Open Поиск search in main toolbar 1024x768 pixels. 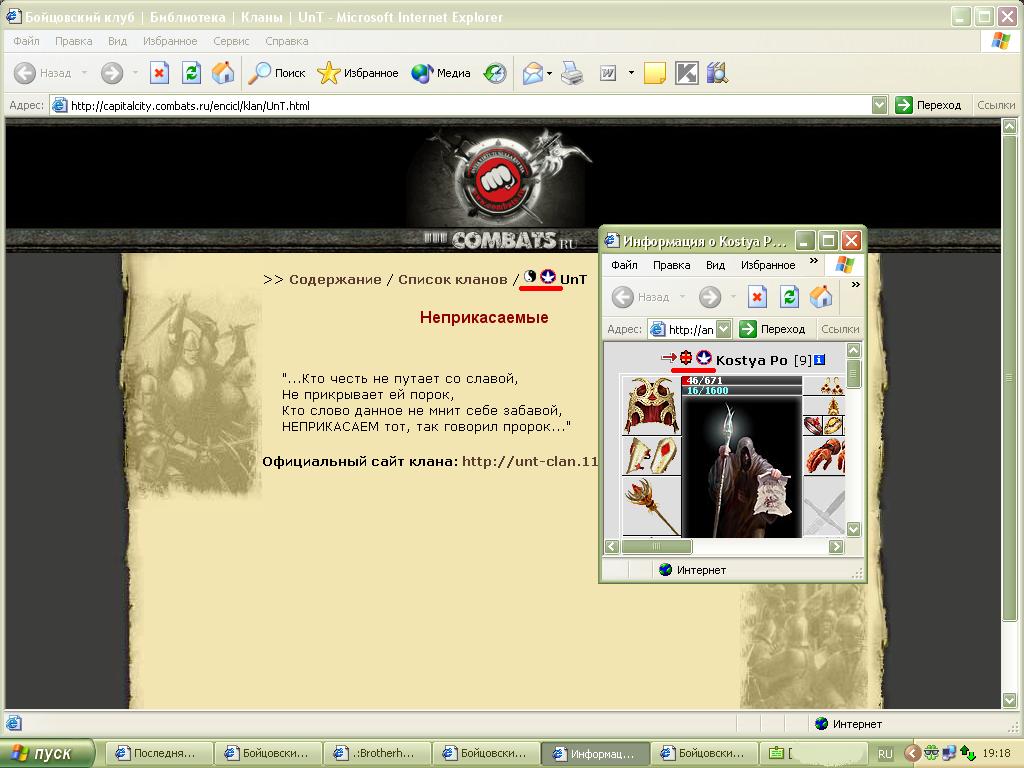pos(277,73)
